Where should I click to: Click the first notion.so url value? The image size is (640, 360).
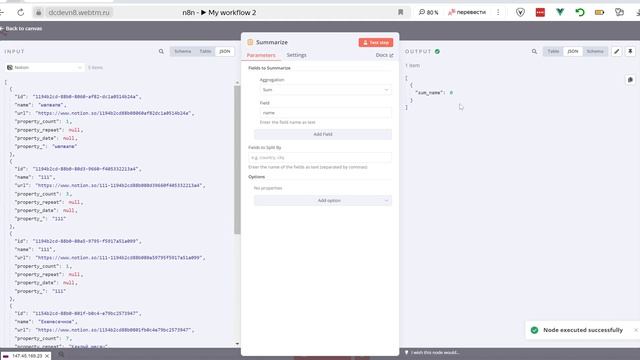(113, 113)
